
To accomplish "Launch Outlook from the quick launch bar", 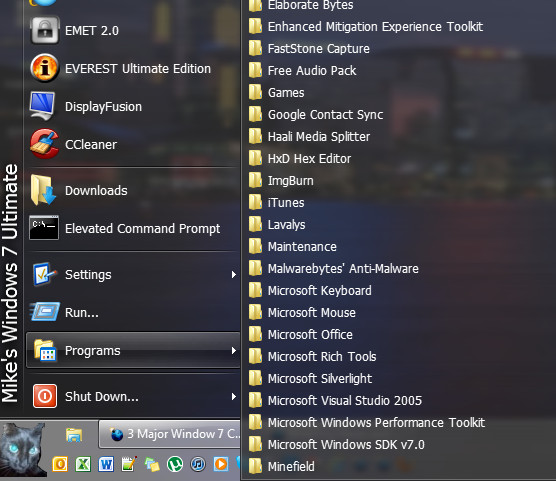I will [x=60, y=464].
